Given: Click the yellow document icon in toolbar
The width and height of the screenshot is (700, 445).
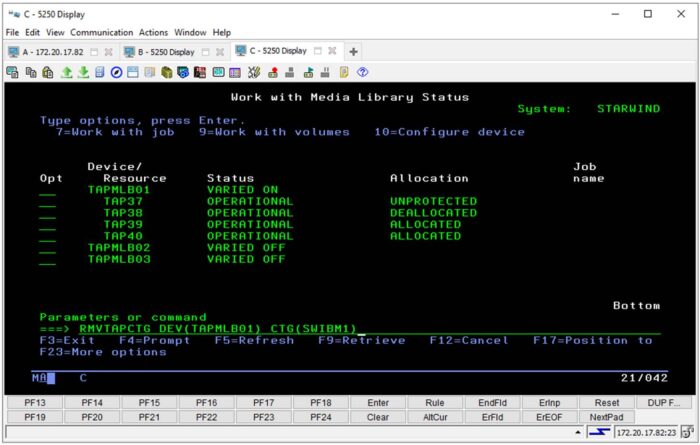Looking at the screenshot, I should tap(343, 72).
